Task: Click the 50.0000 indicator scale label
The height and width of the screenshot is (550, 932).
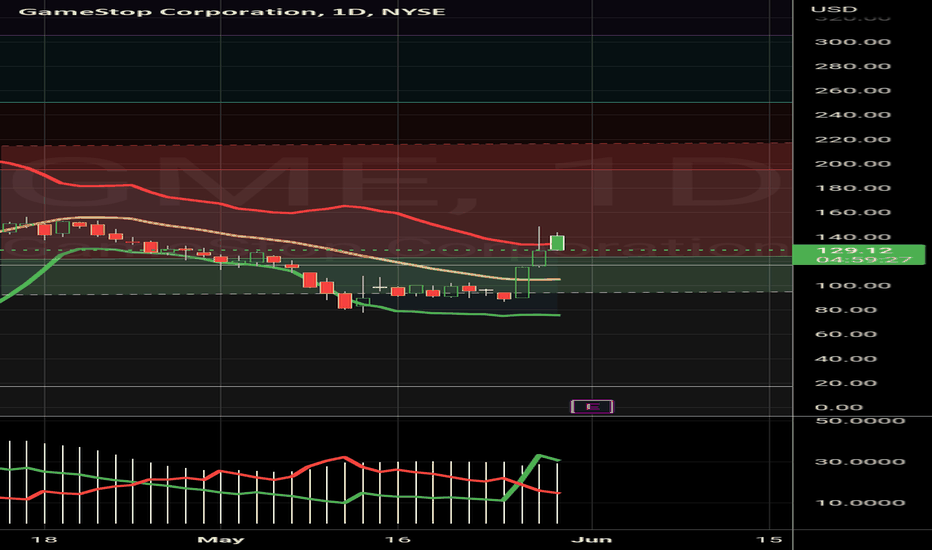Action: (x=859, y=421)
